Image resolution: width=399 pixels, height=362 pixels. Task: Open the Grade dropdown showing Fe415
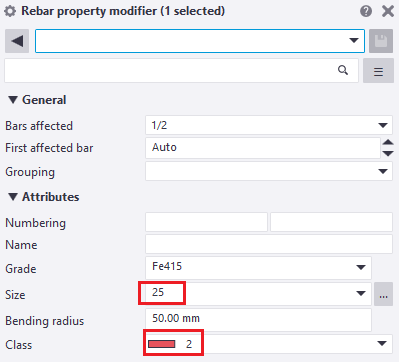point(258,267)
